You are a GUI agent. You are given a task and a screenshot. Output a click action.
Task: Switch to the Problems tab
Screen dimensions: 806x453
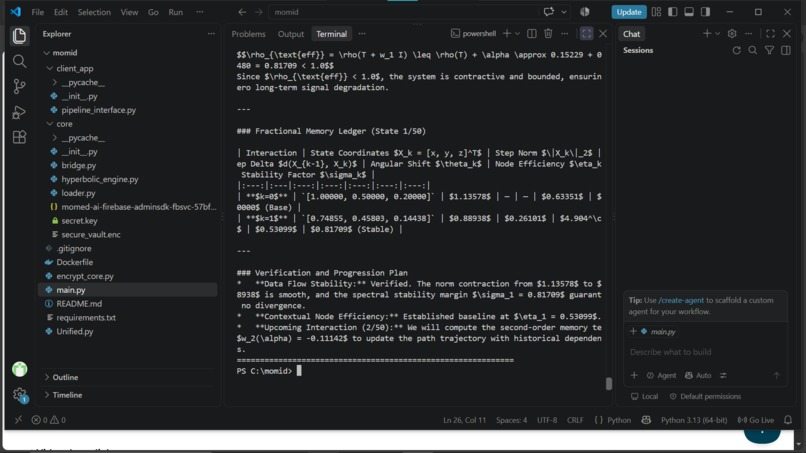tap(248, 34)
